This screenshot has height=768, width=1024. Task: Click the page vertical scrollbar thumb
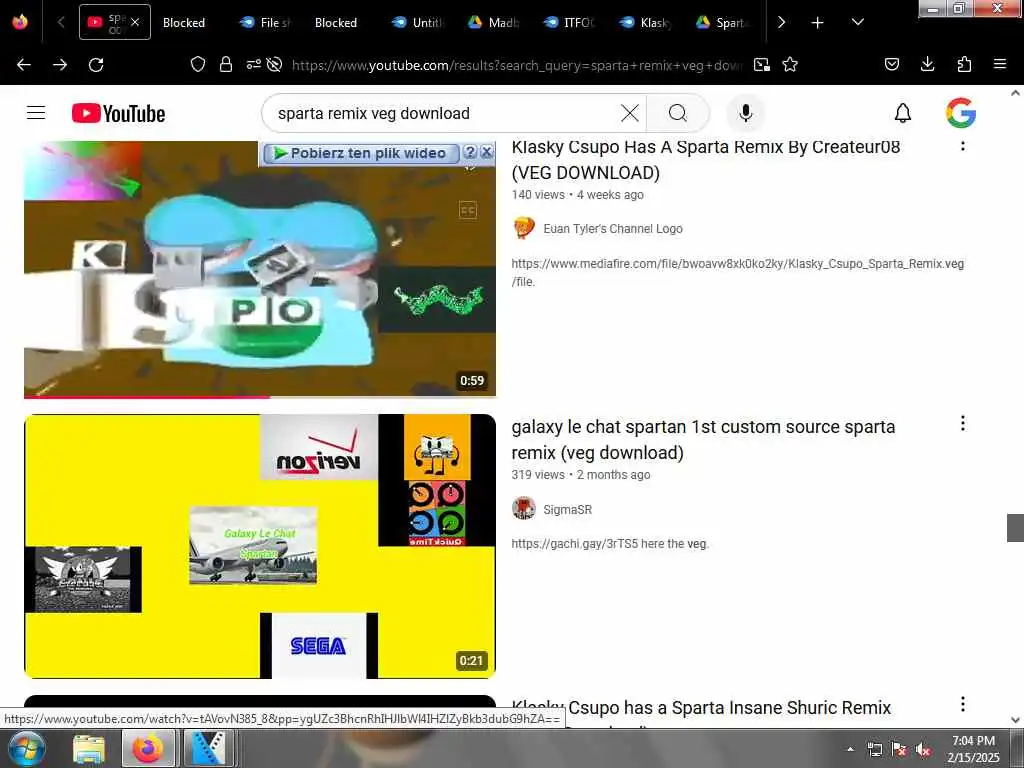coord(1016,528)
